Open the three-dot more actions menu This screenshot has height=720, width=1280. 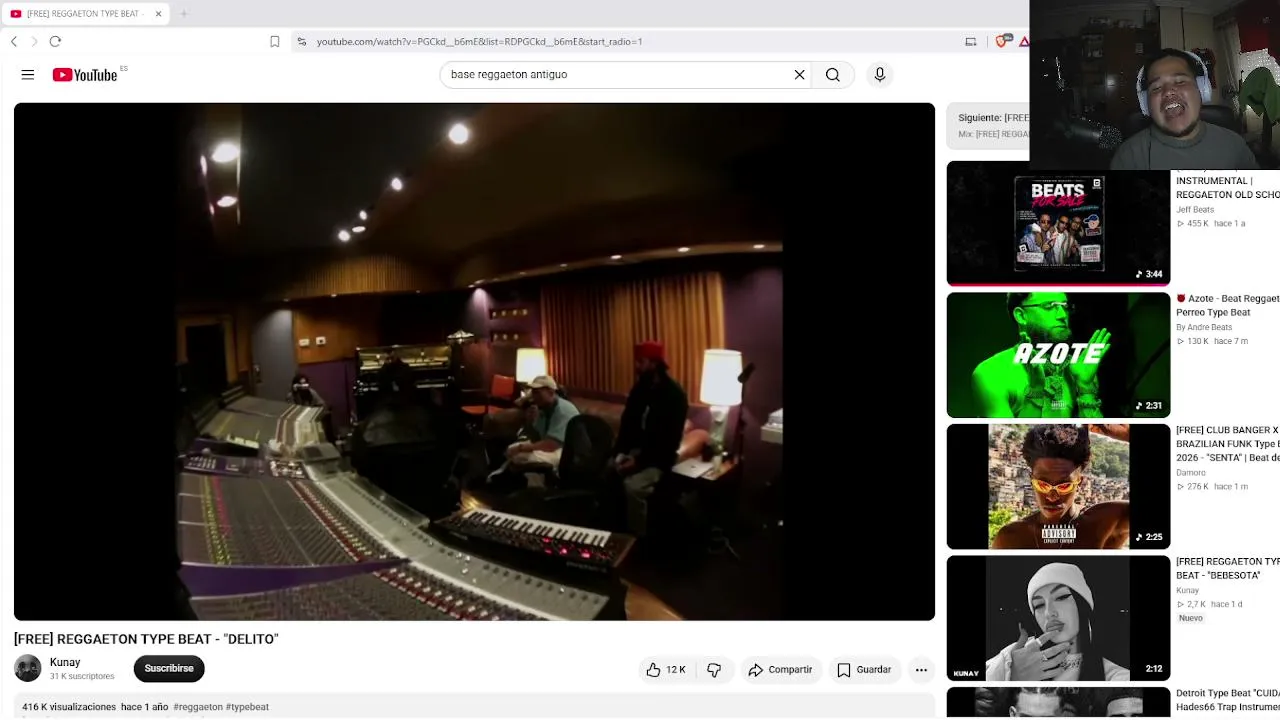[x=921, y=670]
